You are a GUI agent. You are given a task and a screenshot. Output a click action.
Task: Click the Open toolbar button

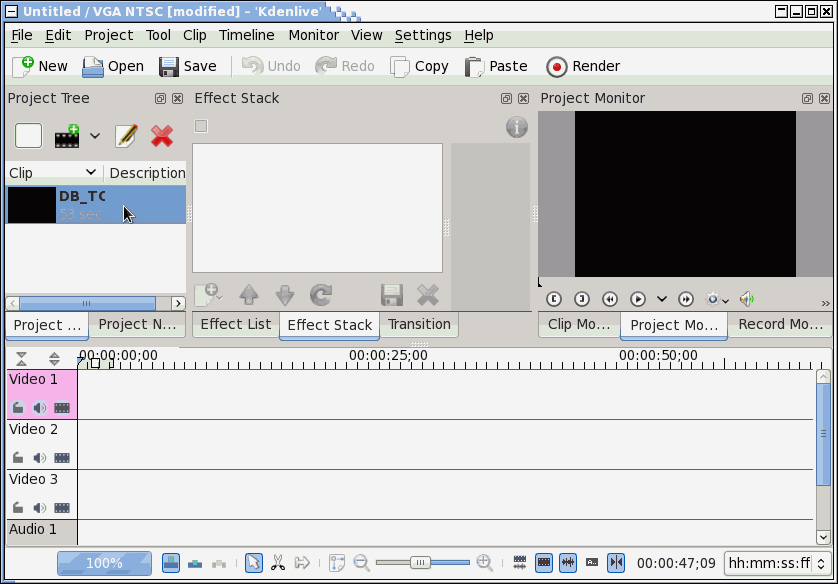click(x=113, y=66)
